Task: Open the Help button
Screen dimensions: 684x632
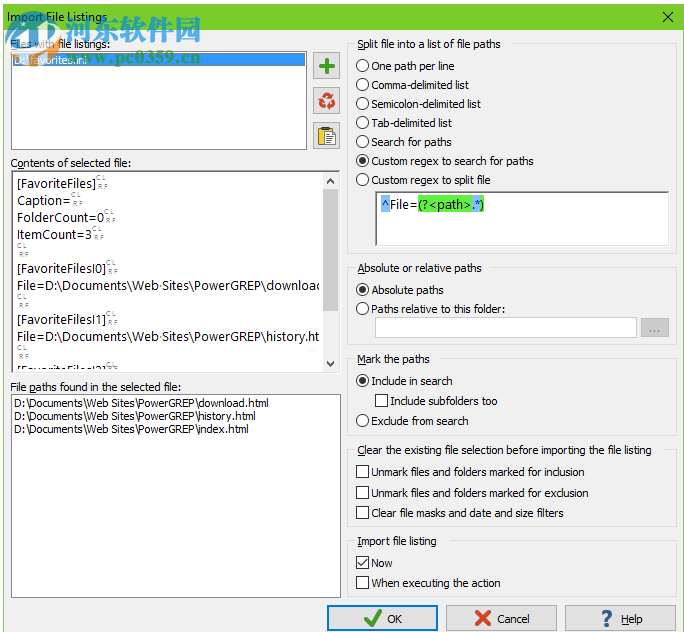Action: [620, 618]
